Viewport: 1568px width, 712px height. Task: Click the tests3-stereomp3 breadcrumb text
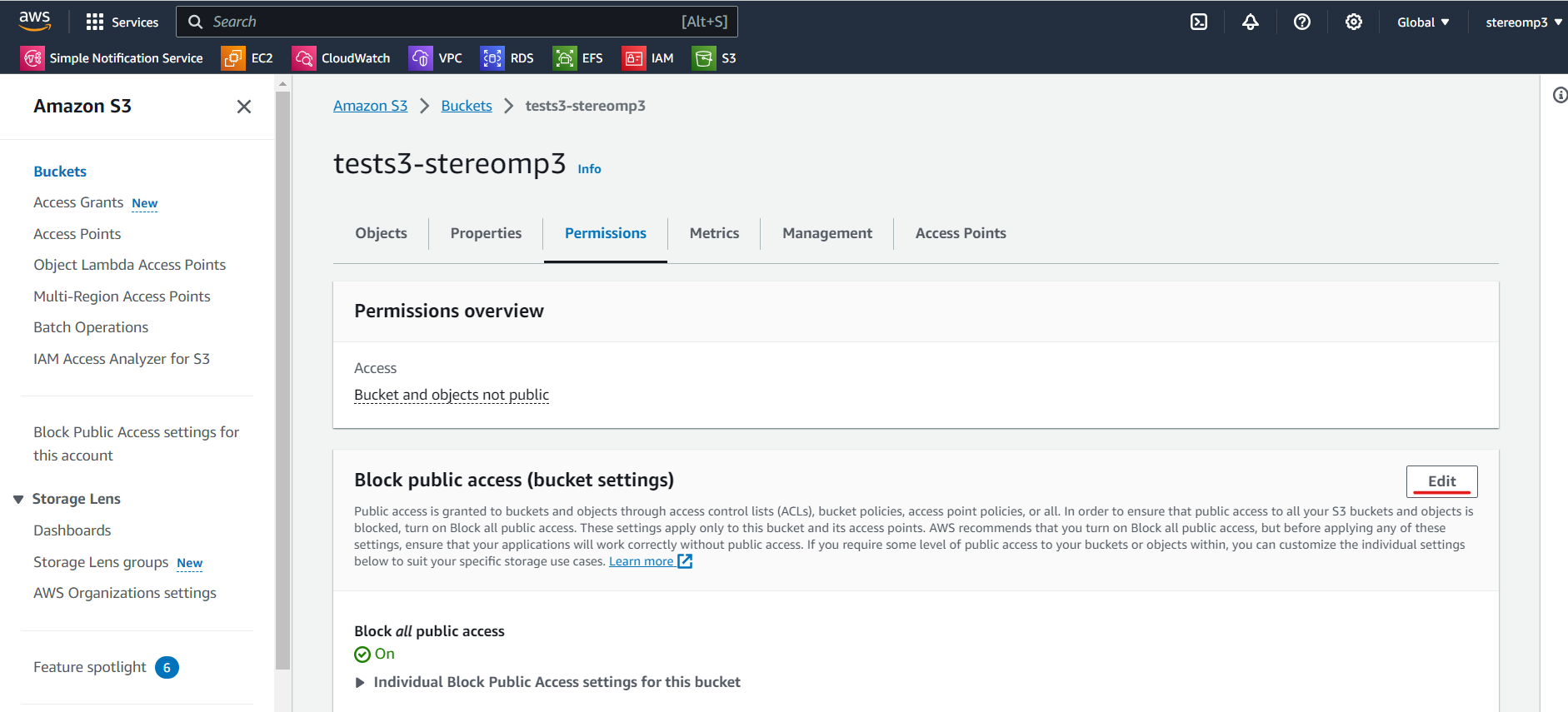pyautogui.click(x=585, y=106)
